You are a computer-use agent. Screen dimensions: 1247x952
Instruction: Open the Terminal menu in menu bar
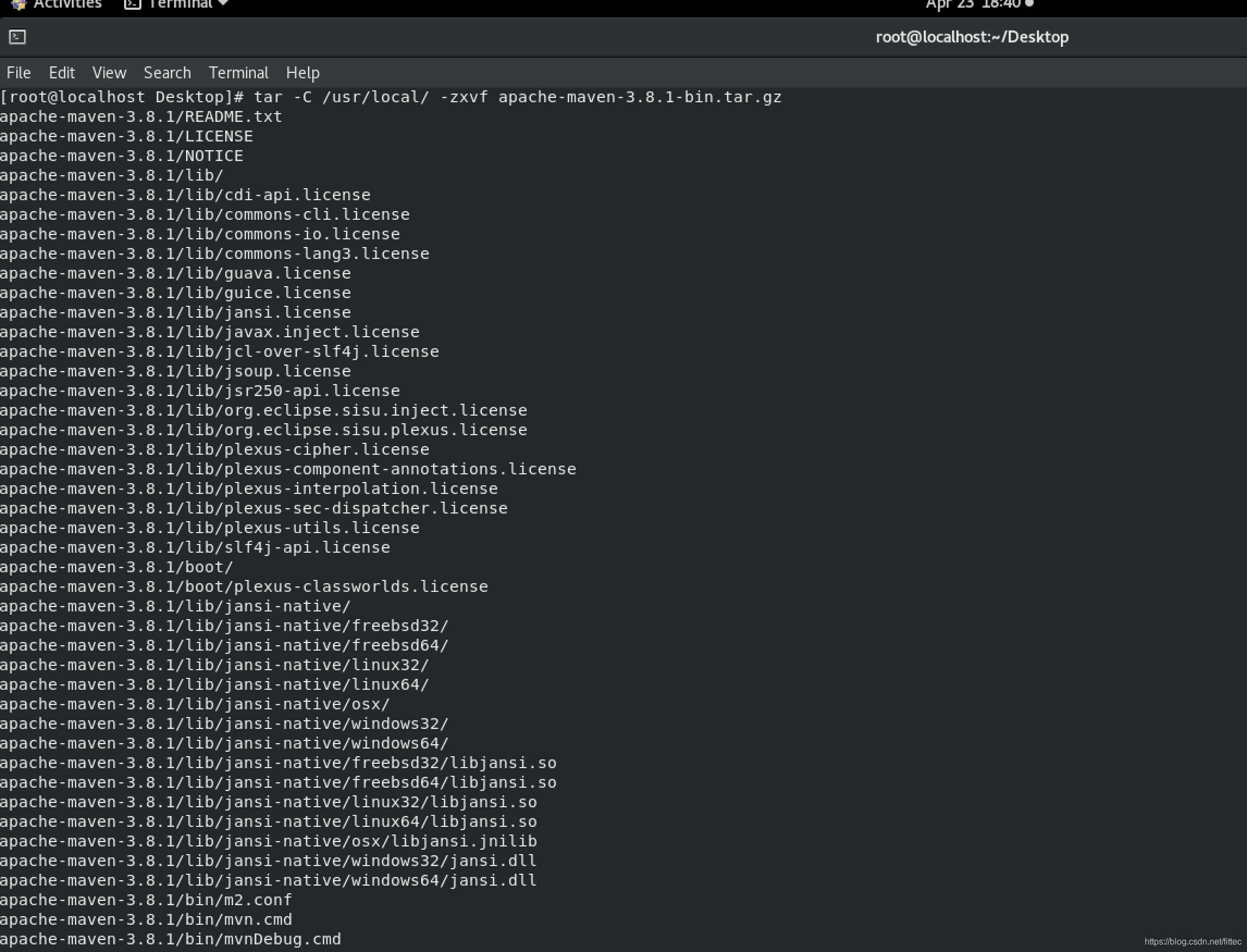[x=238, y=72]
